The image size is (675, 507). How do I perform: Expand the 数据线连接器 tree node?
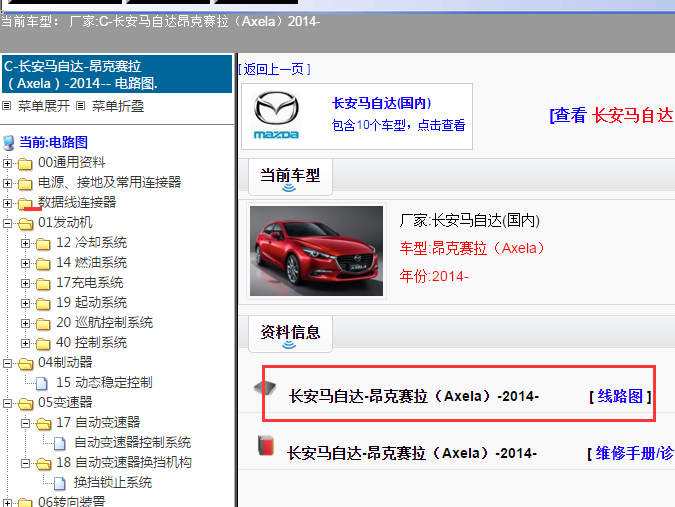click(7, 203)
